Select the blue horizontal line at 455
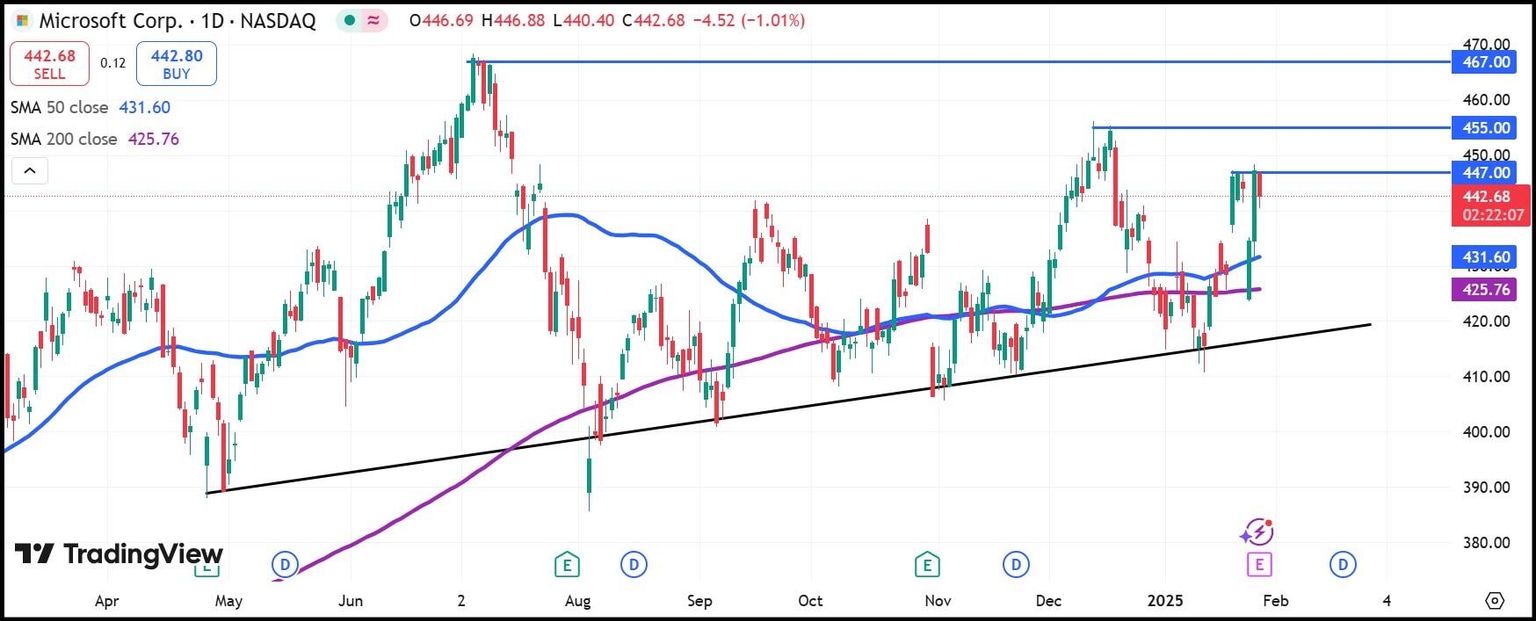This screenshot has height=621, width=1536. [x=1270, y=128]
